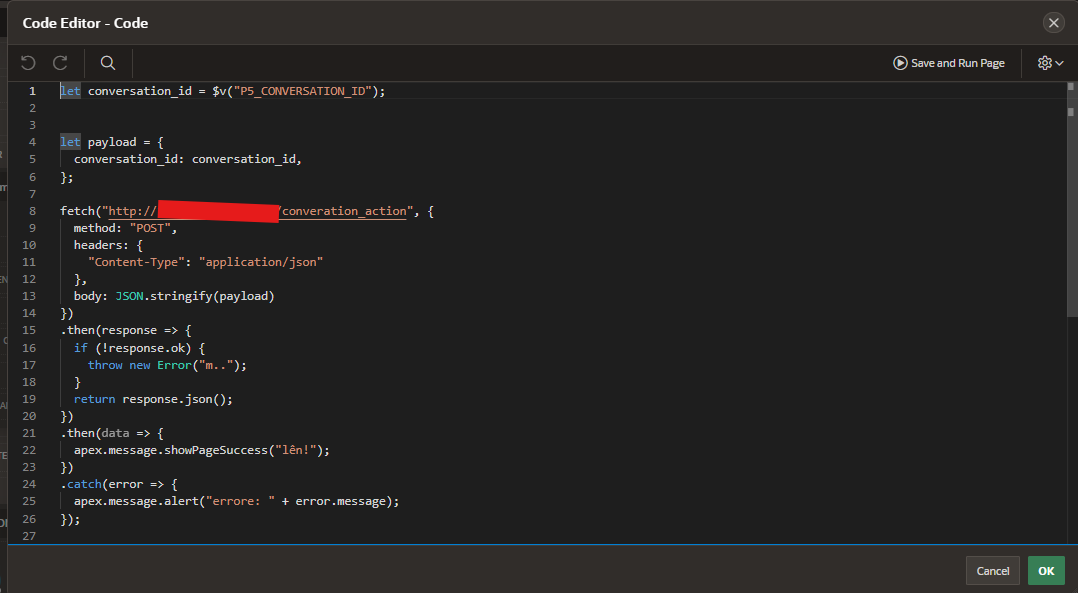Click the 'Code Editor - Code' title

click(85, 23)
